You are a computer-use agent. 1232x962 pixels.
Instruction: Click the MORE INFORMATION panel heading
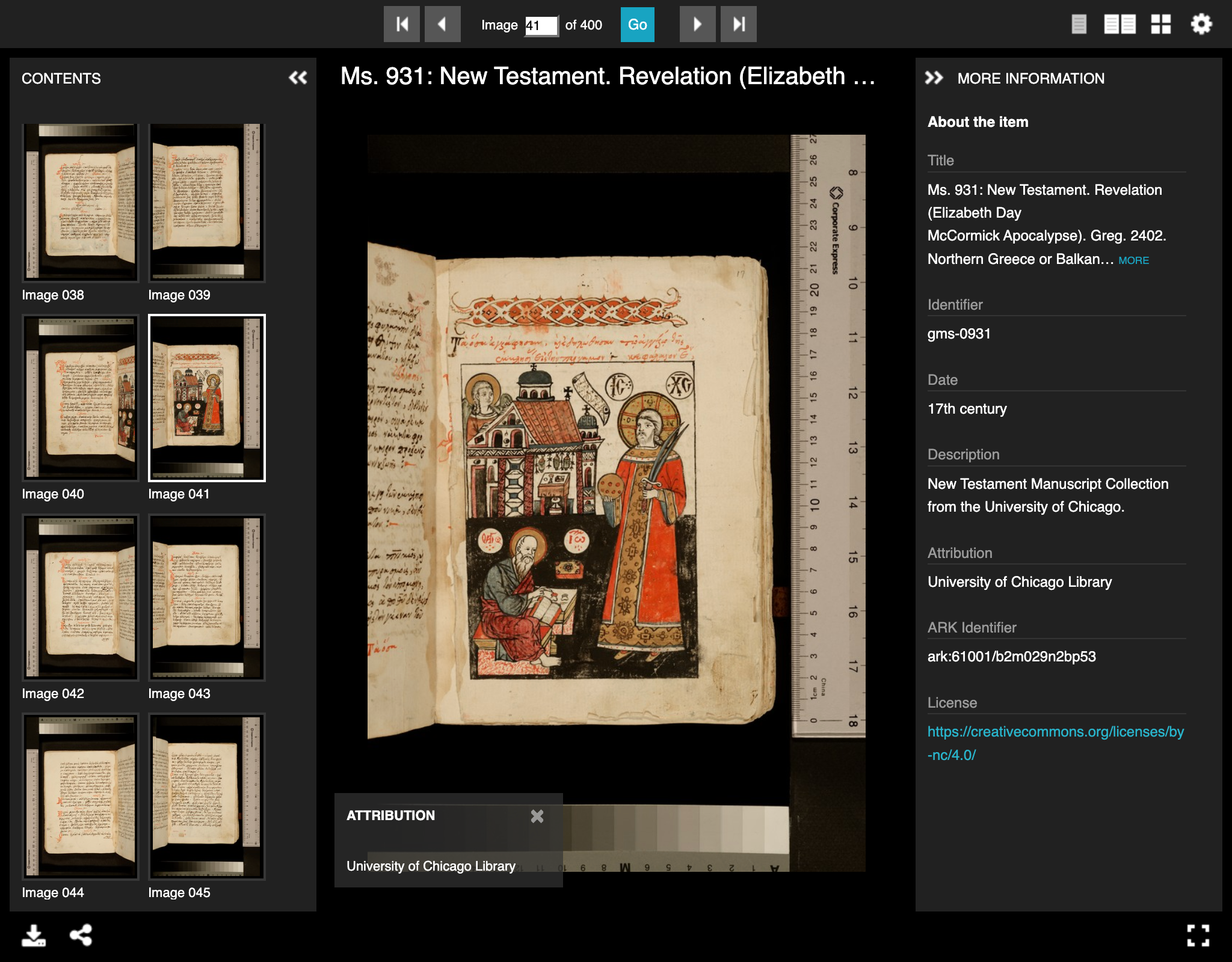[x=1030, y=78]
